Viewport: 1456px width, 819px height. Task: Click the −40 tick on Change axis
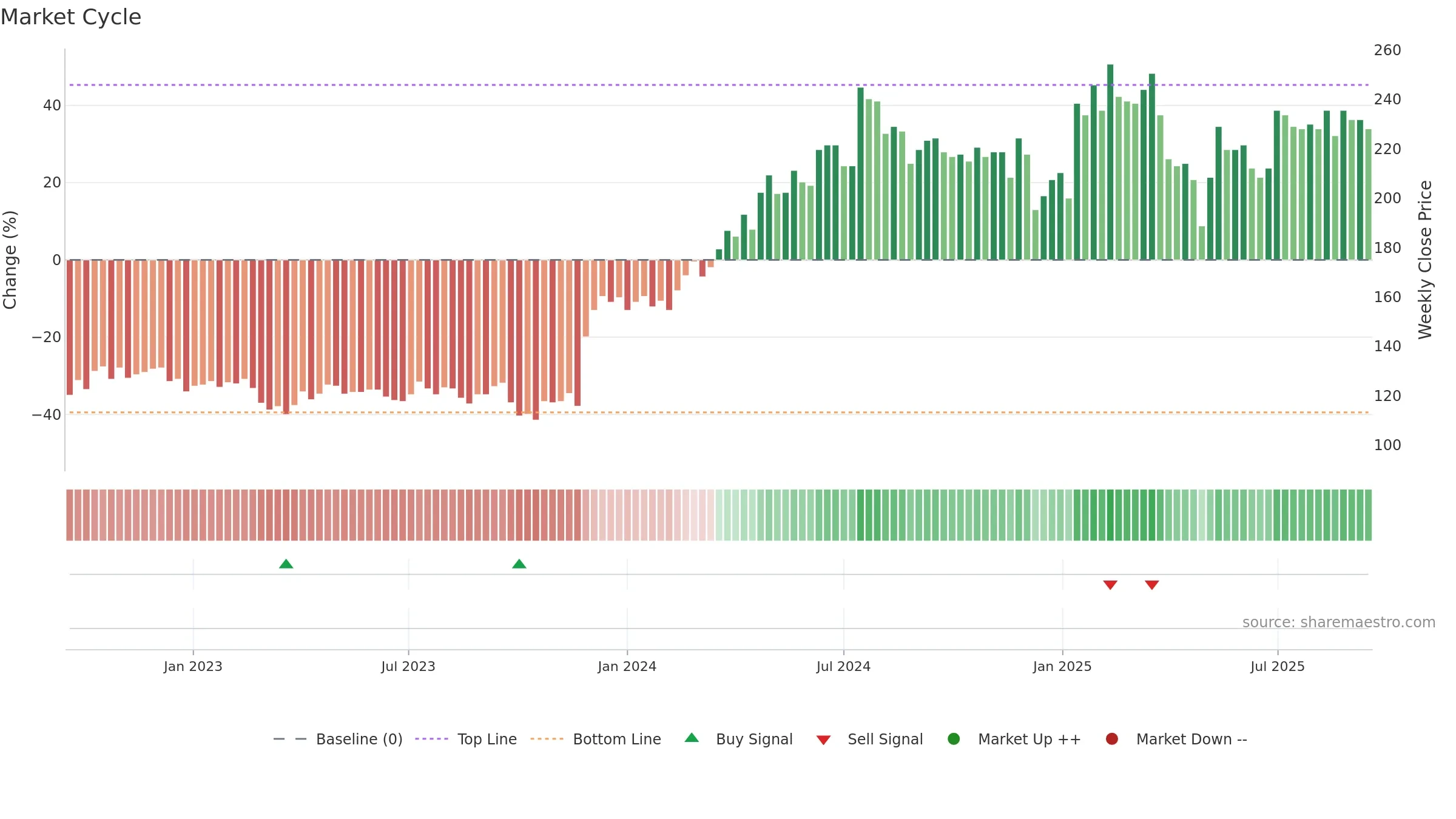coord(47,415)
